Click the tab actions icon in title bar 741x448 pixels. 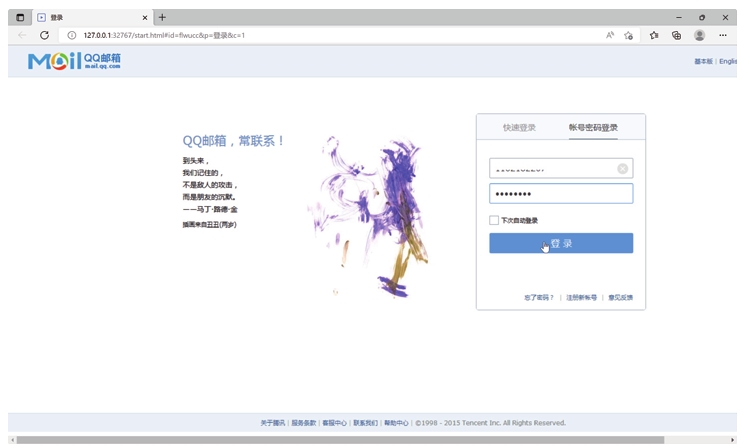click(x=20, y=17)
